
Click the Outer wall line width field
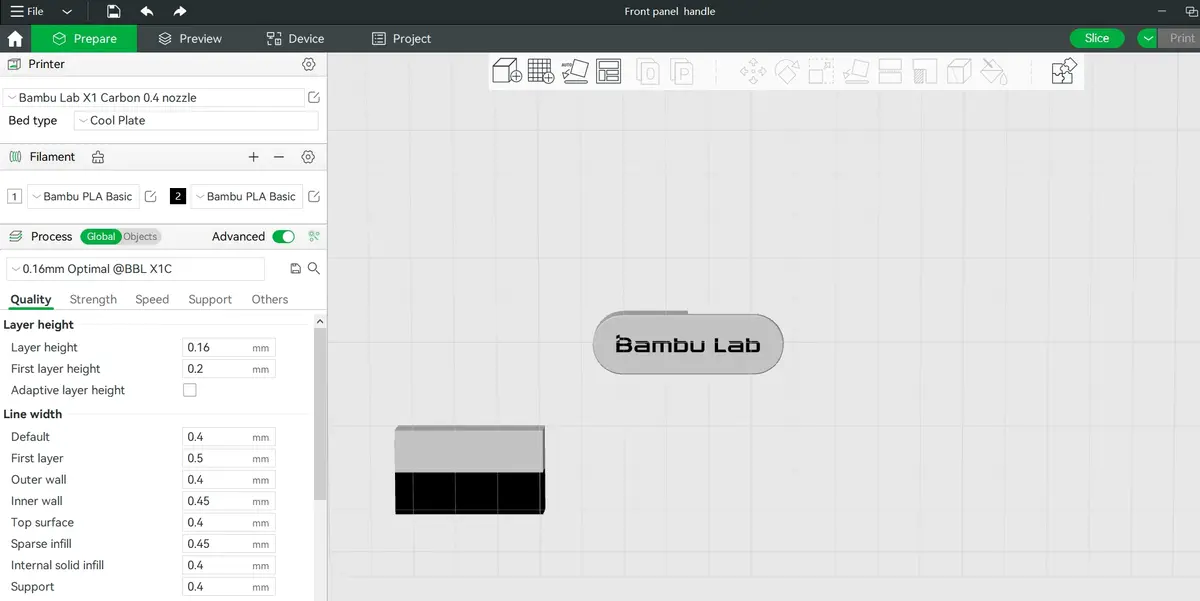point(229,480)
